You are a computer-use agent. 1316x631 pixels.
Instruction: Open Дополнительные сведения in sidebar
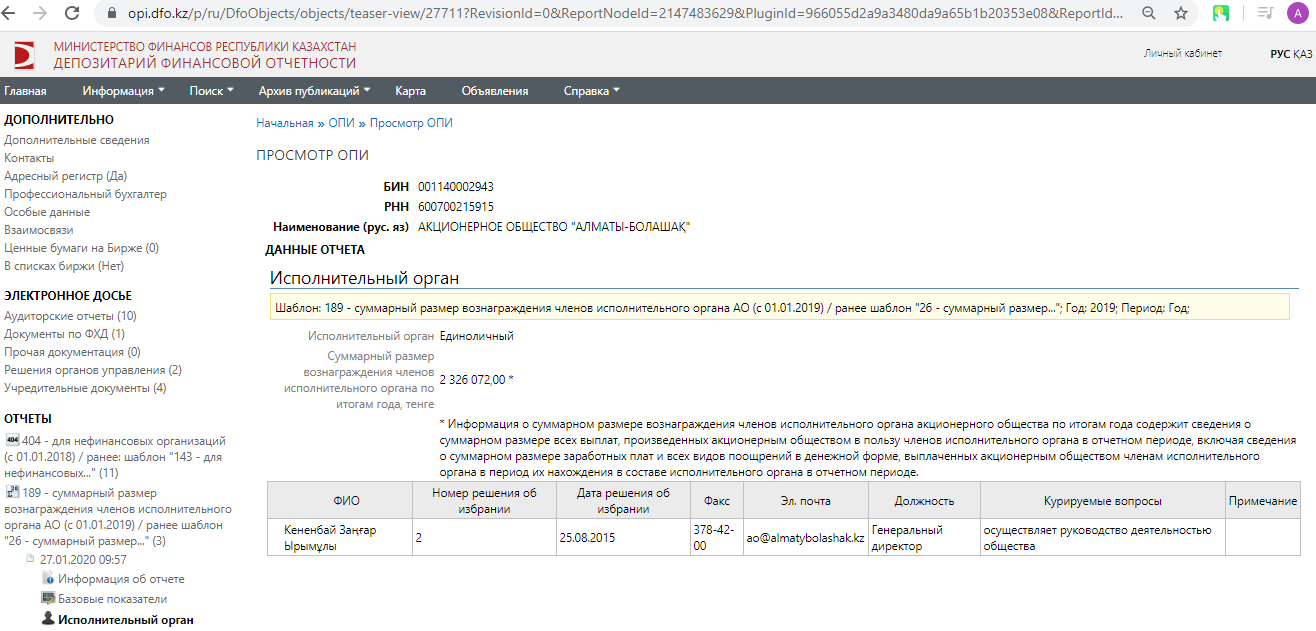click(x=77, y=140)
